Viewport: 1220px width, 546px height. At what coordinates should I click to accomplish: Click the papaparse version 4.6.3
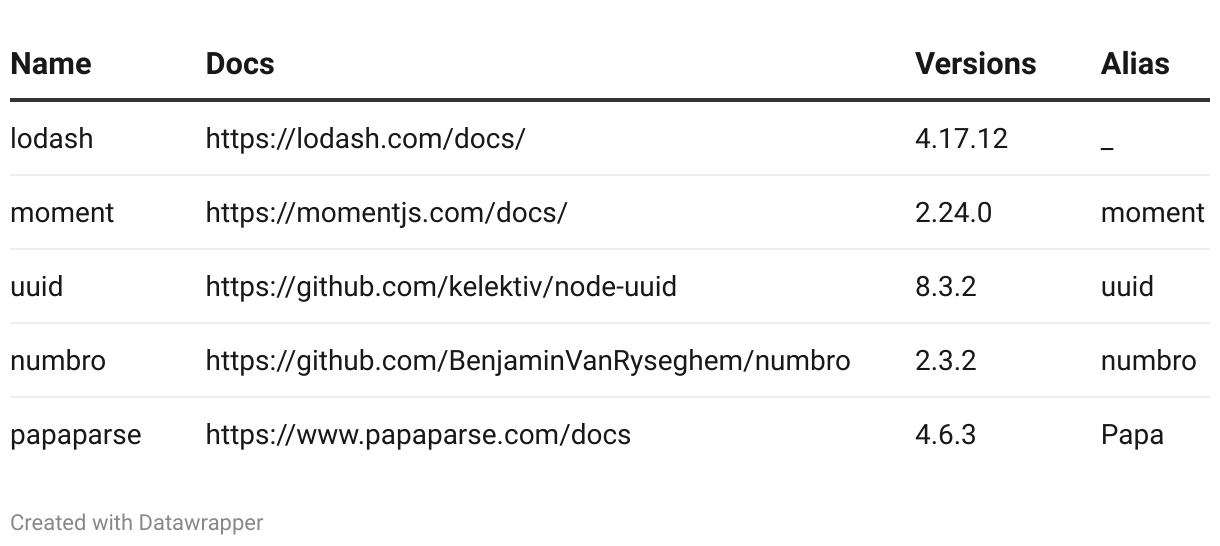945,434
